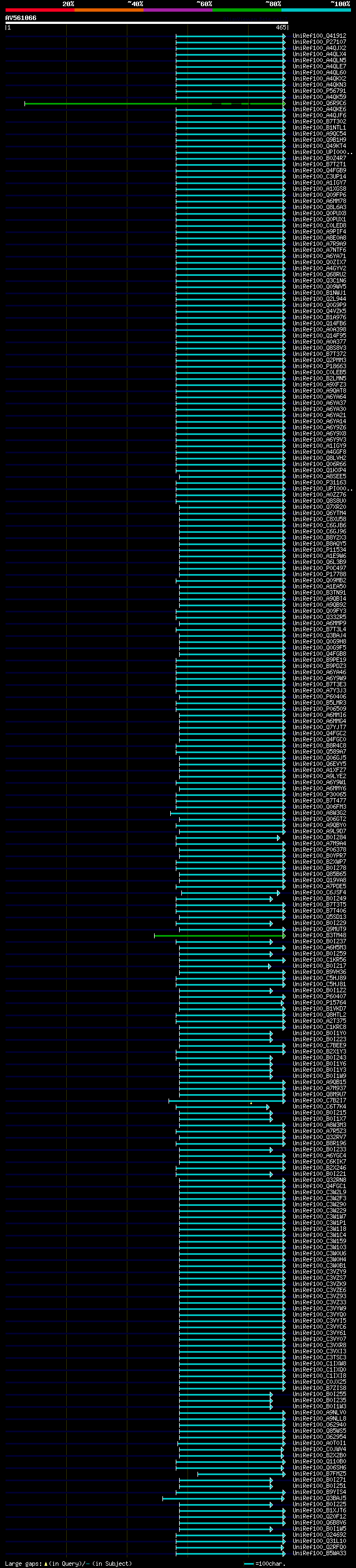Open hit UniRef100_P56791

[319, 91]
